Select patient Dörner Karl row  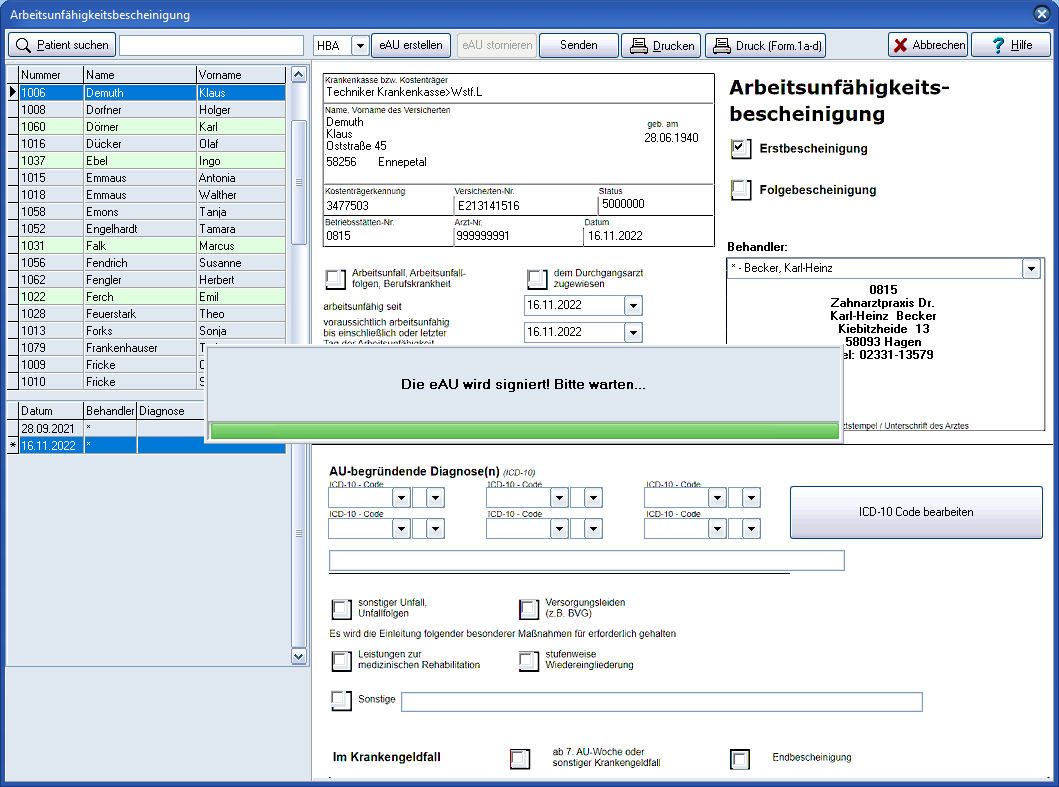152,126
